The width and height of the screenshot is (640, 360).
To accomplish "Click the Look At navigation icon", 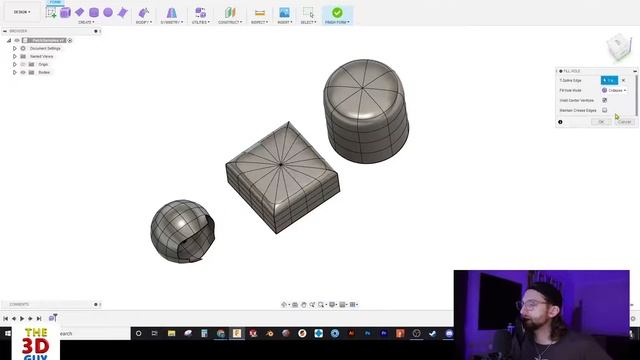I will (x=295, y=304).
